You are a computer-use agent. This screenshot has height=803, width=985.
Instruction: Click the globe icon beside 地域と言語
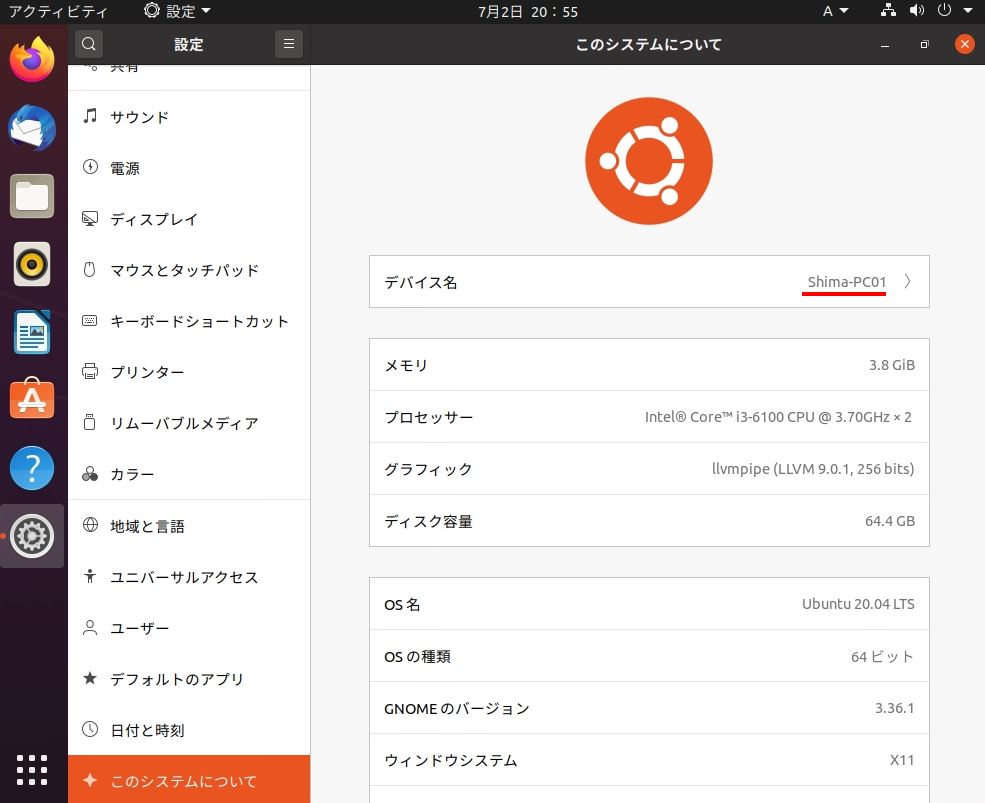(x=90, y=525)
